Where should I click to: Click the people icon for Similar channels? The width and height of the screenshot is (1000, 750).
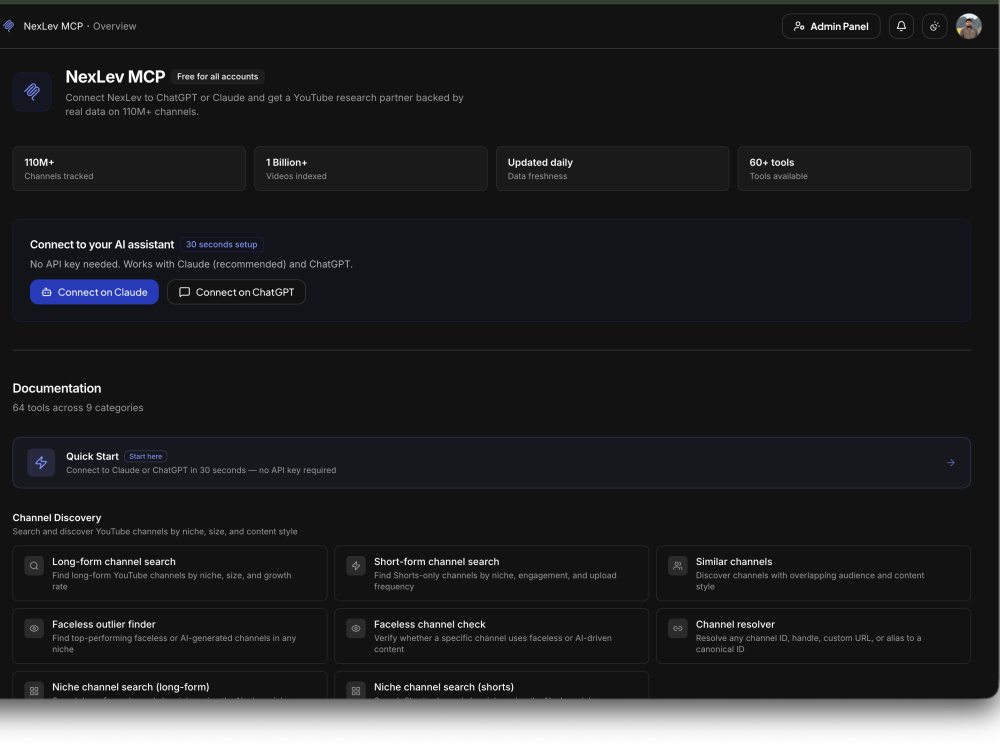[677, 566]
